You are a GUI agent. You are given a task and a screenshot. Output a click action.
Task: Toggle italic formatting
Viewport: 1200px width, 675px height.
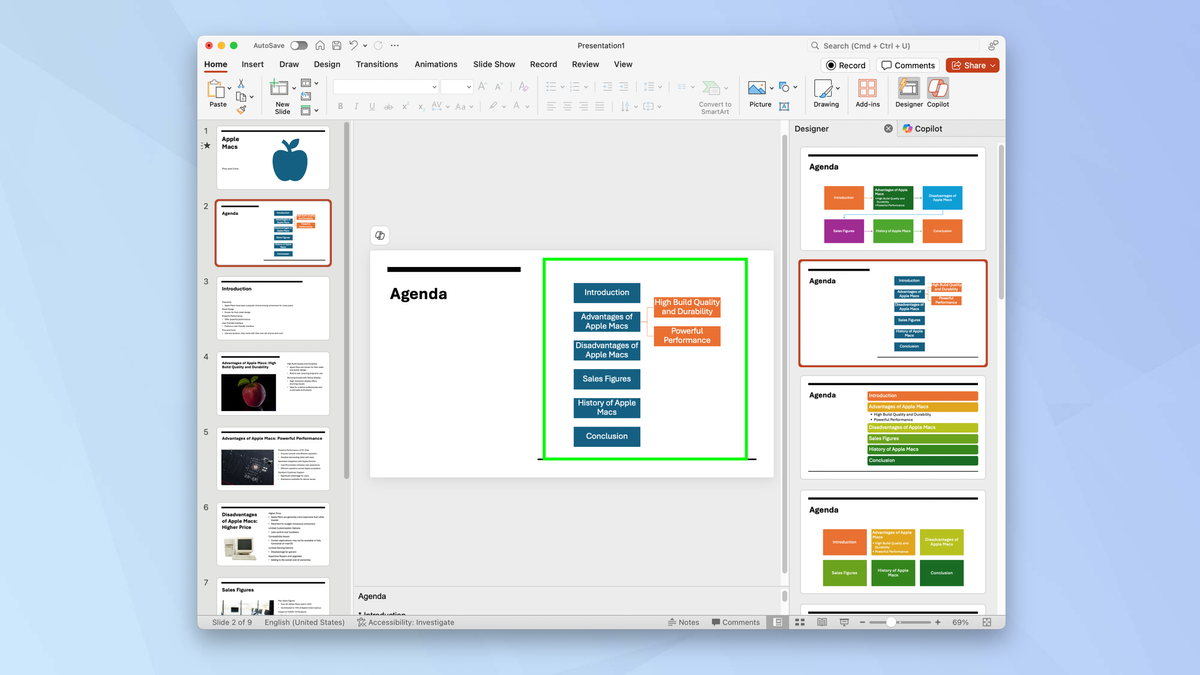[357, 105]
